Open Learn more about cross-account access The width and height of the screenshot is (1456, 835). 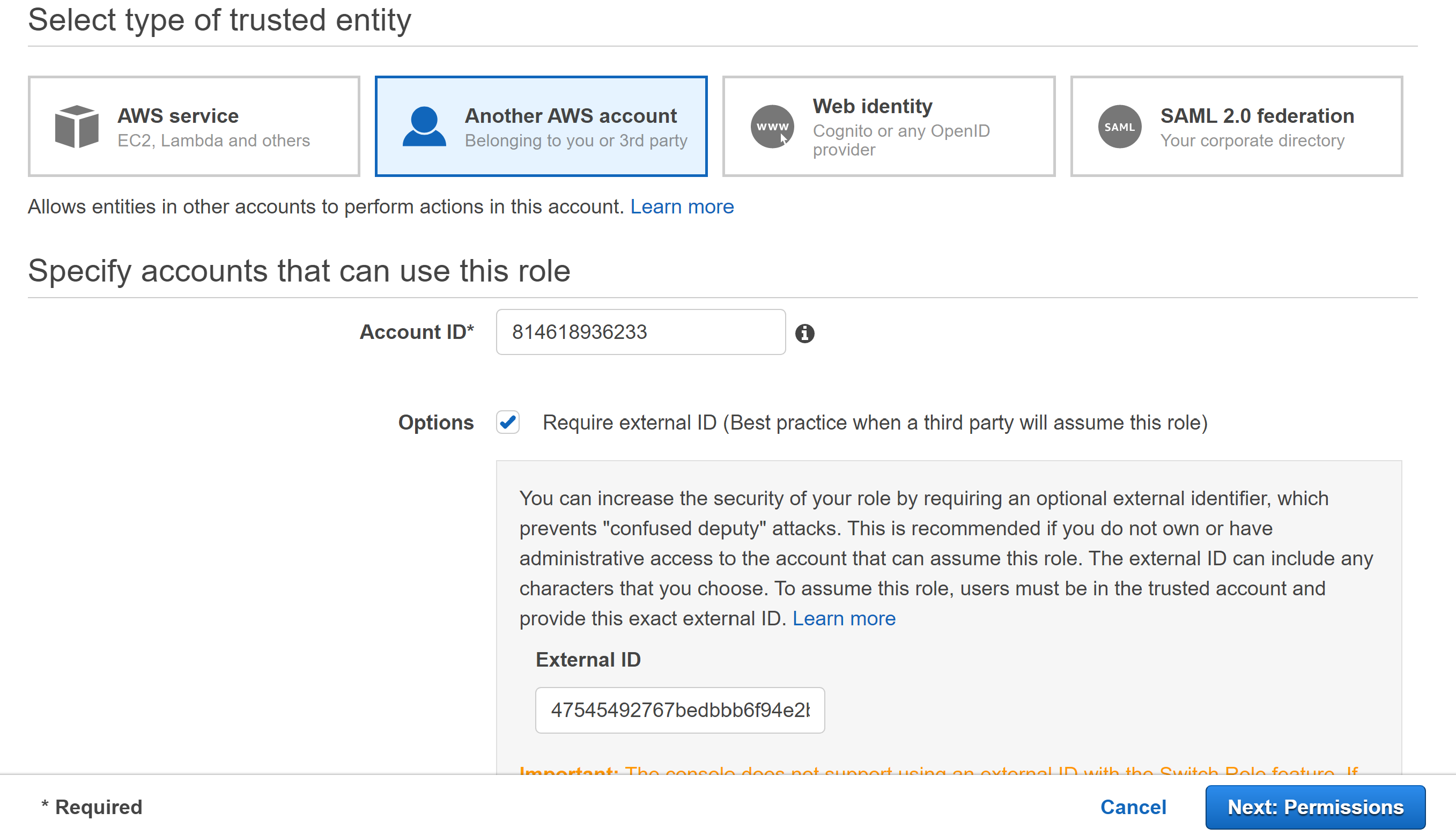click(682, 206)
